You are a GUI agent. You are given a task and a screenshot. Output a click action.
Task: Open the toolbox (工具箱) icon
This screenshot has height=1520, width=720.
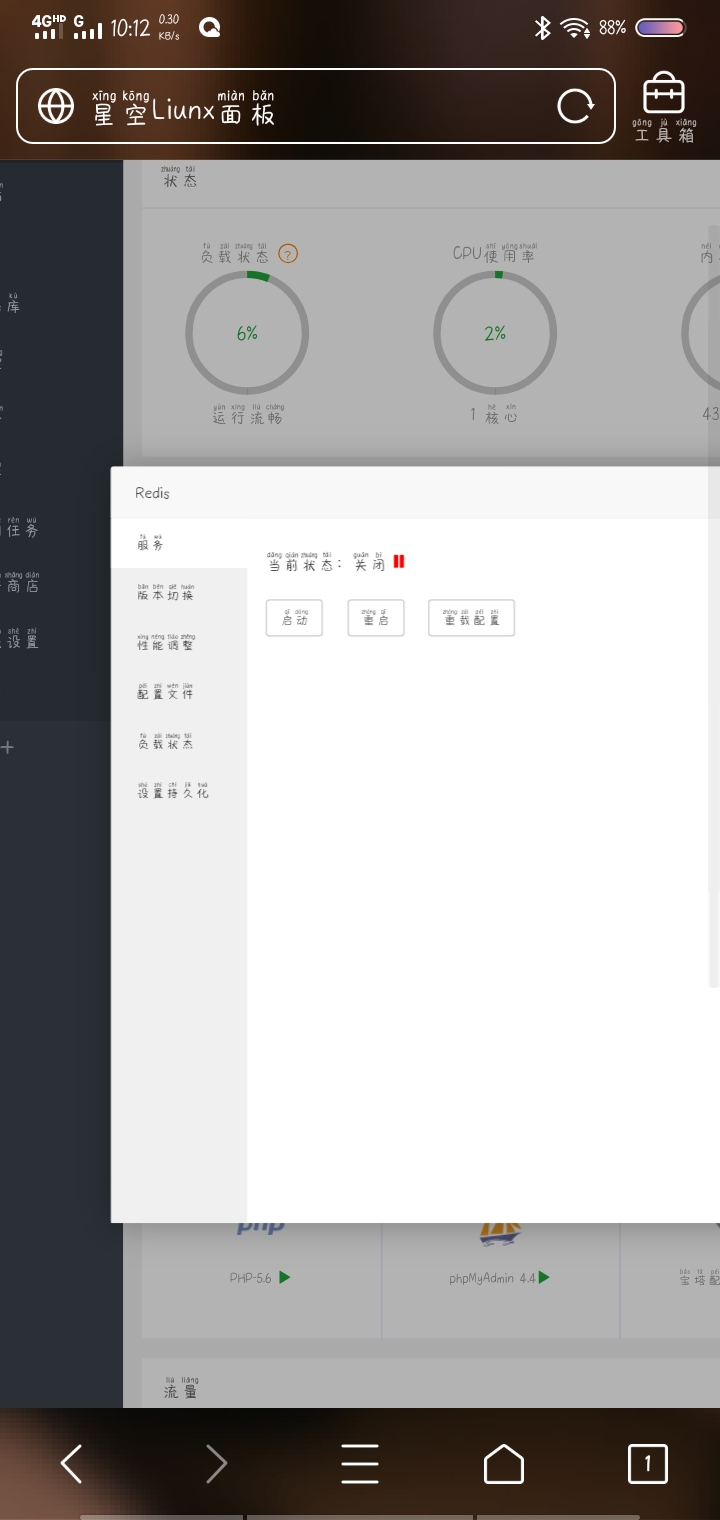[x=664, y=106]
